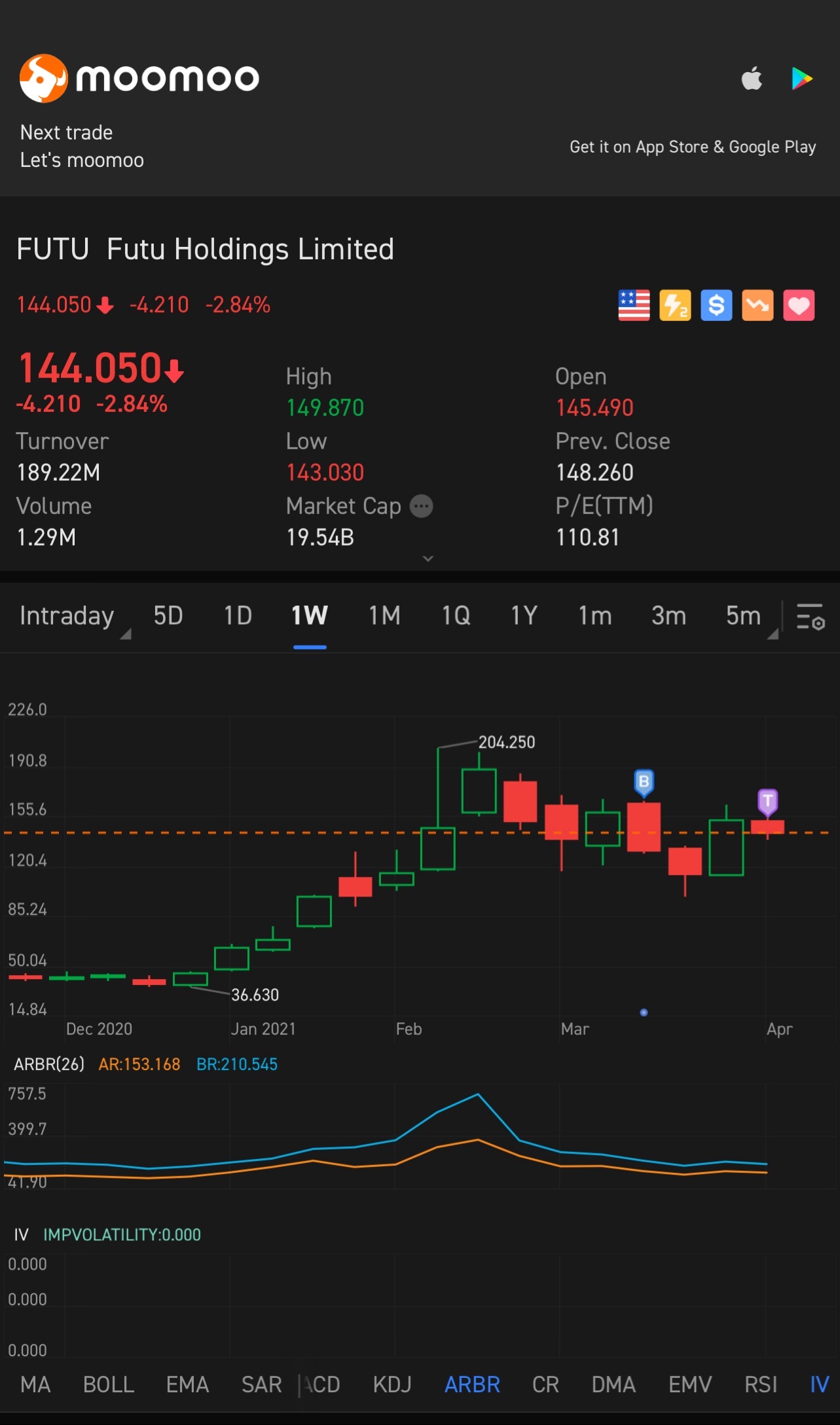Screen dimensions: 840x1425
Task: Tap the latest red candle near April
Action: [x=767, y=827]
